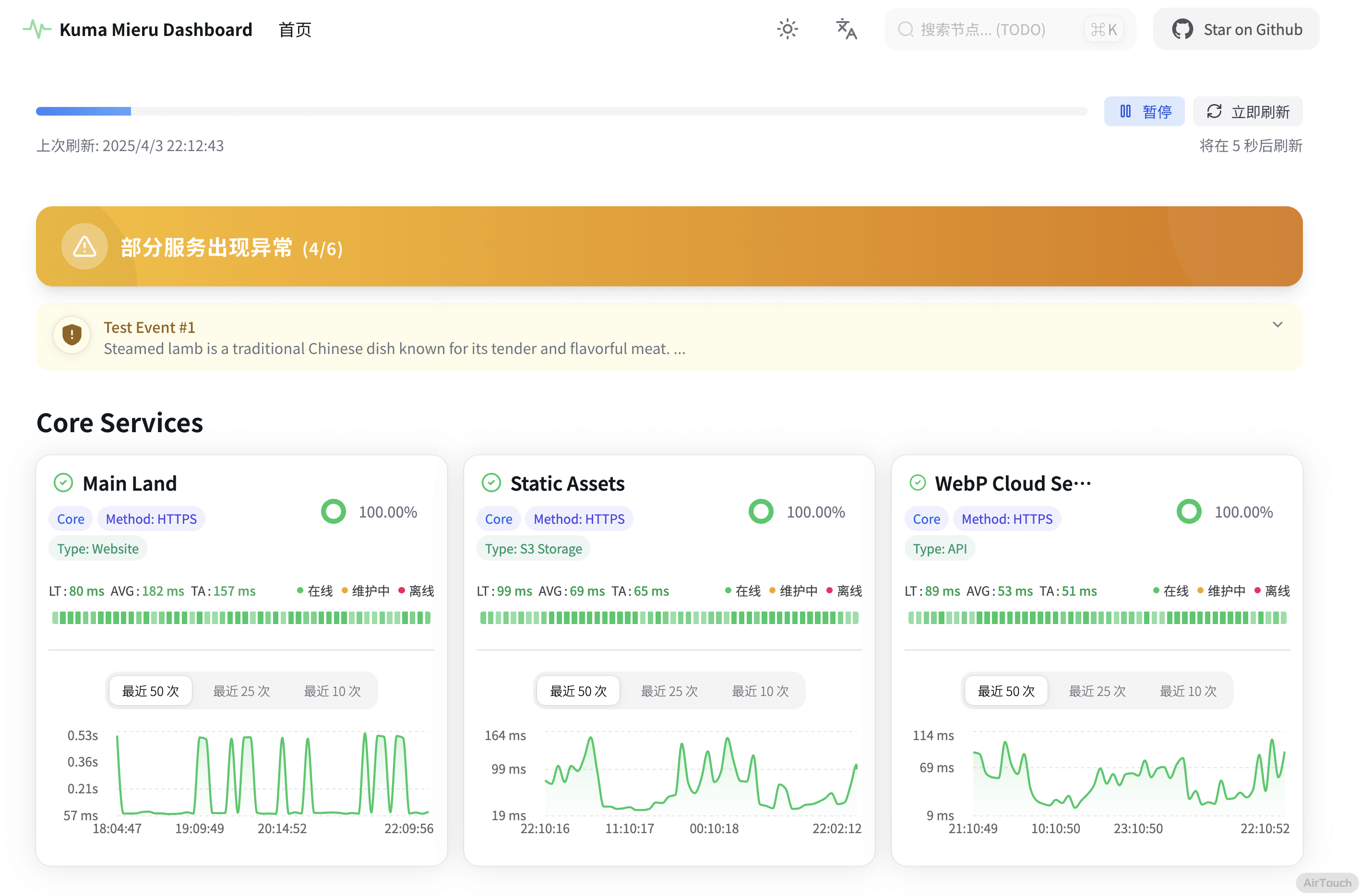Click the blue refresh countdown progress bar

(x=84, y=111)
